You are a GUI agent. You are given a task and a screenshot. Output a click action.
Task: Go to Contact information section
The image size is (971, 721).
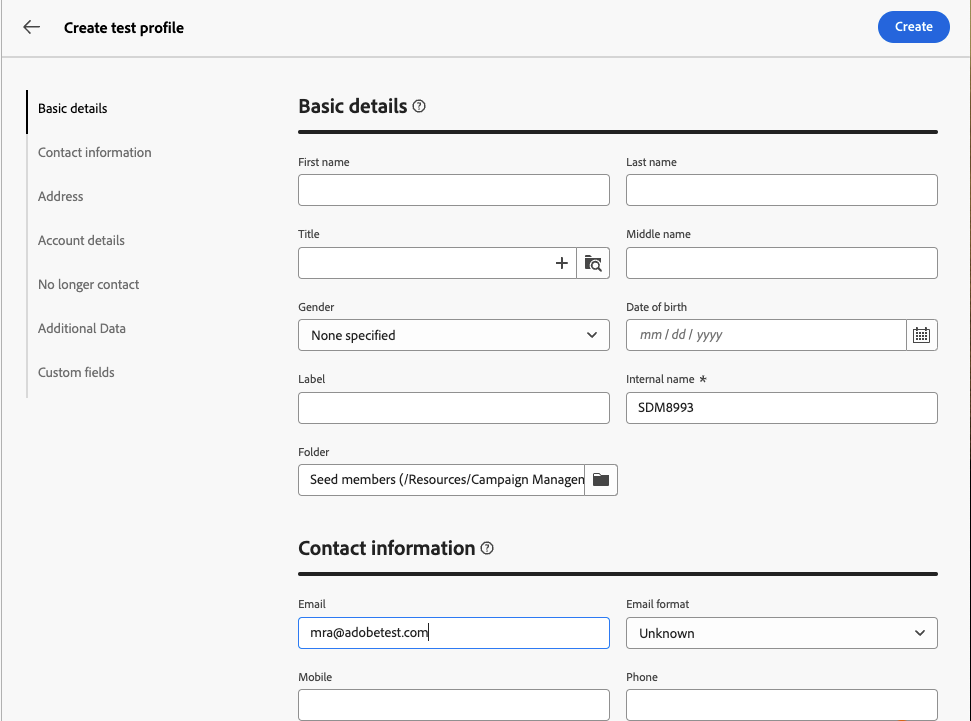pos(95,153)
